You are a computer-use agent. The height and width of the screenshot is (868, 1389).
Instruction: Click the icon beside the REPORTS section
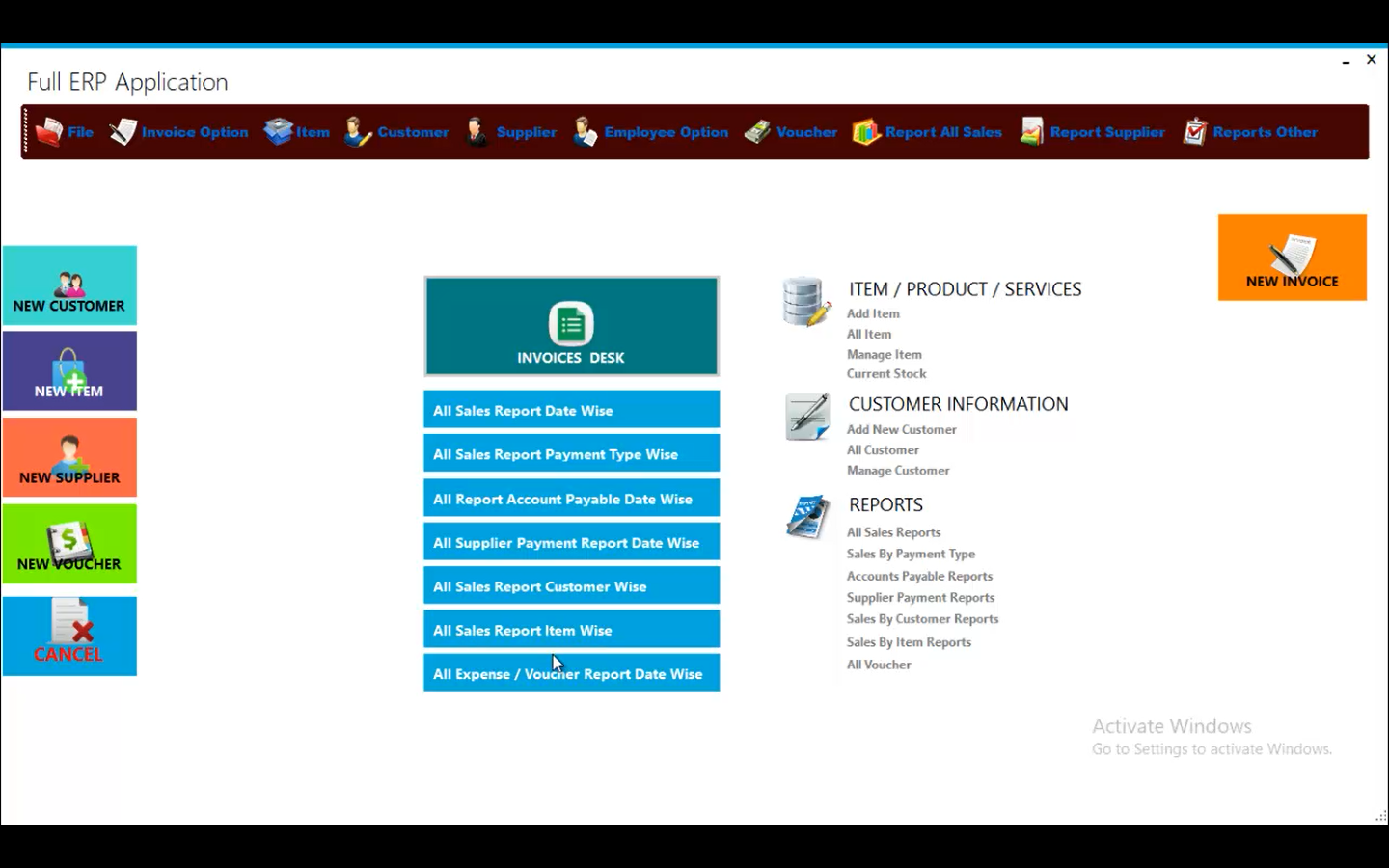808,517
